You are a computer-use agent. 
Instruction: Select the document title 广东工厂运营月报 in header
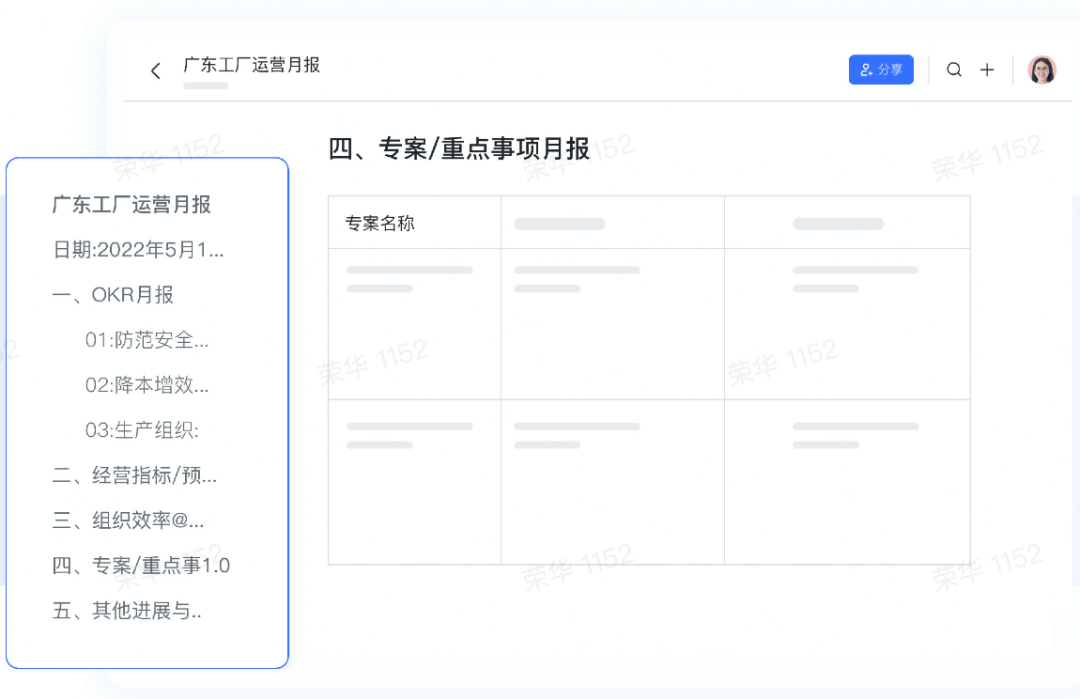251,65
